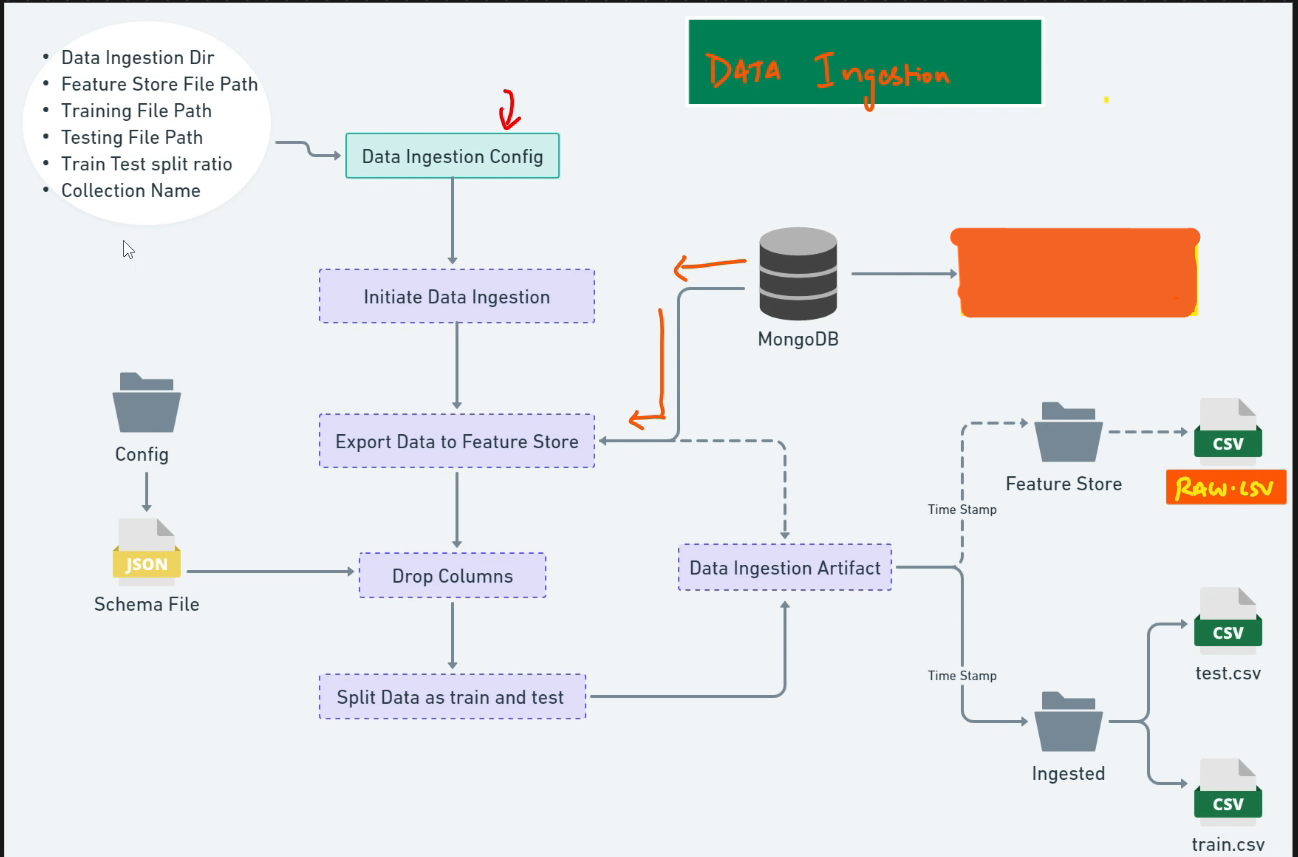Select the solid orange rectangle shape
Screen dimensions: 1298x857
(x=1076, y=274)
